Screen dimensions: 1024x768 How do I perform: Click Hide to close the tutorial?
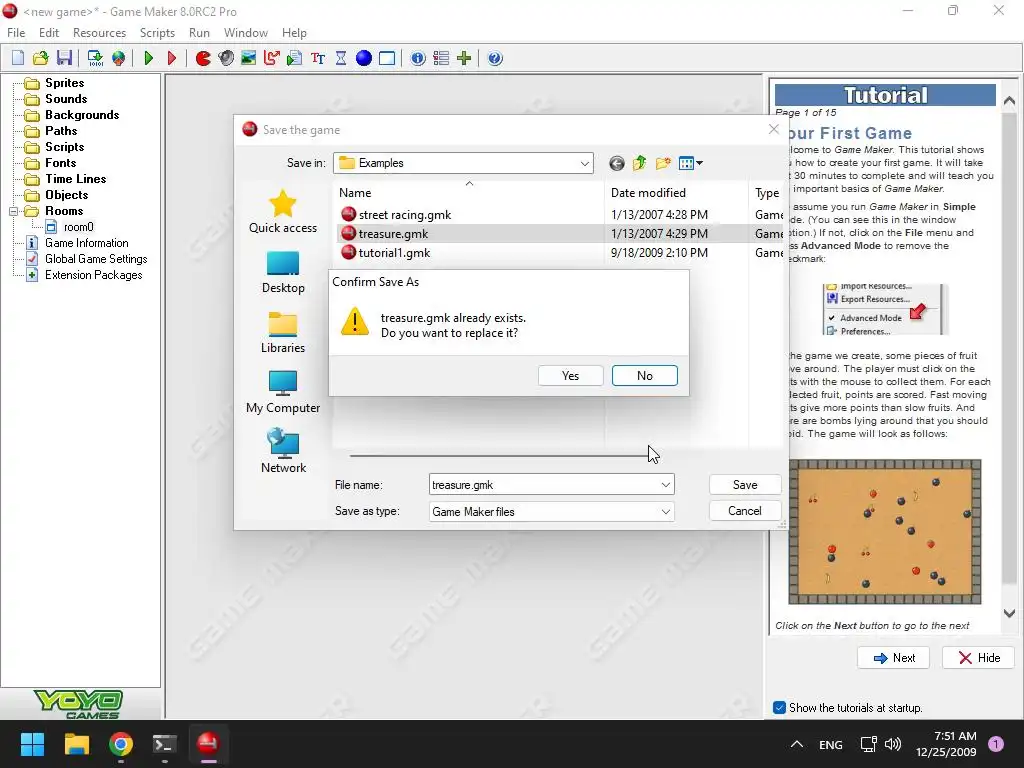(x=978, y=658)
